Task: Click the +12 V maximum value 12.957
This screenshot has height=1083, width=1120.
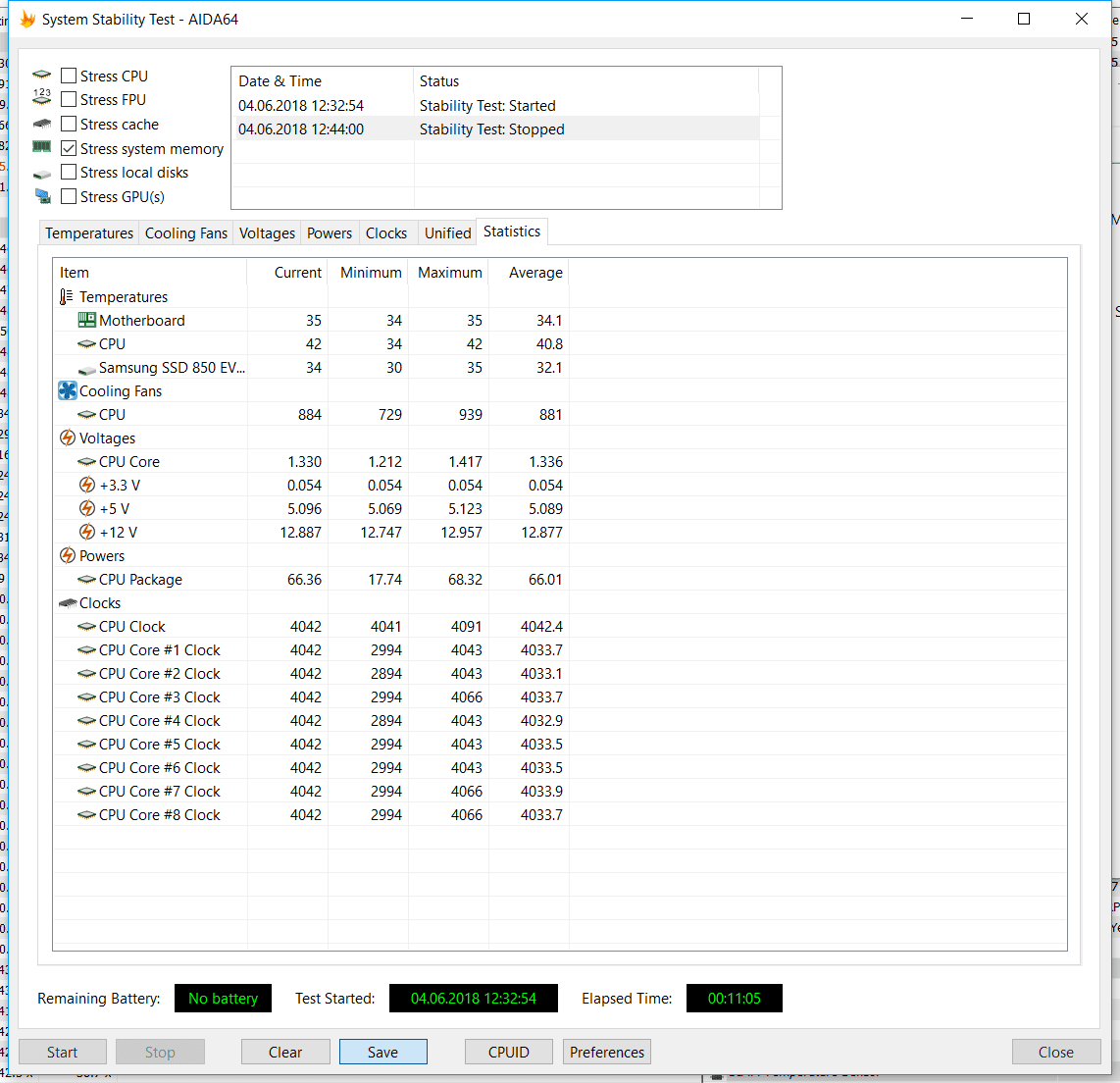Action: point(461,533)
